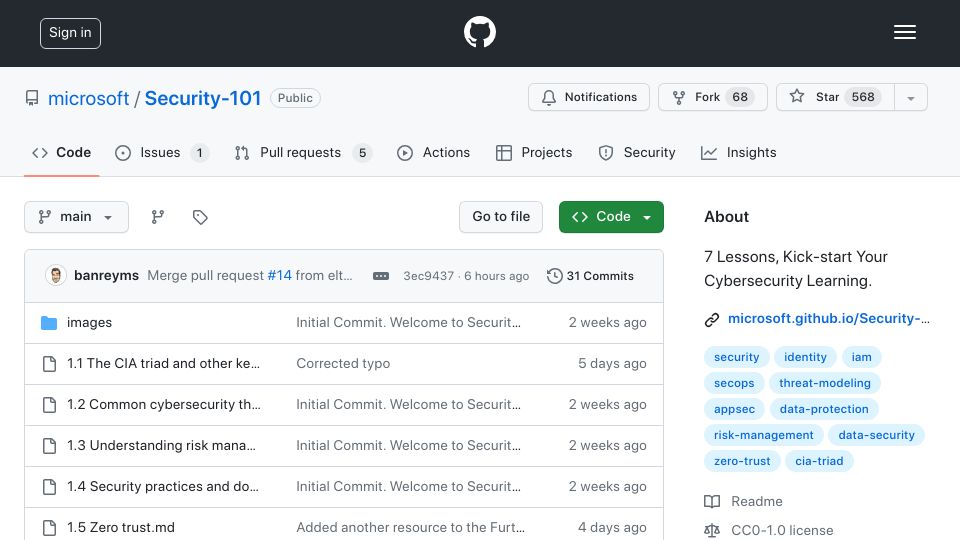
Task: Fork the repository
Action: pyautogui.click(x=713, y=97)
